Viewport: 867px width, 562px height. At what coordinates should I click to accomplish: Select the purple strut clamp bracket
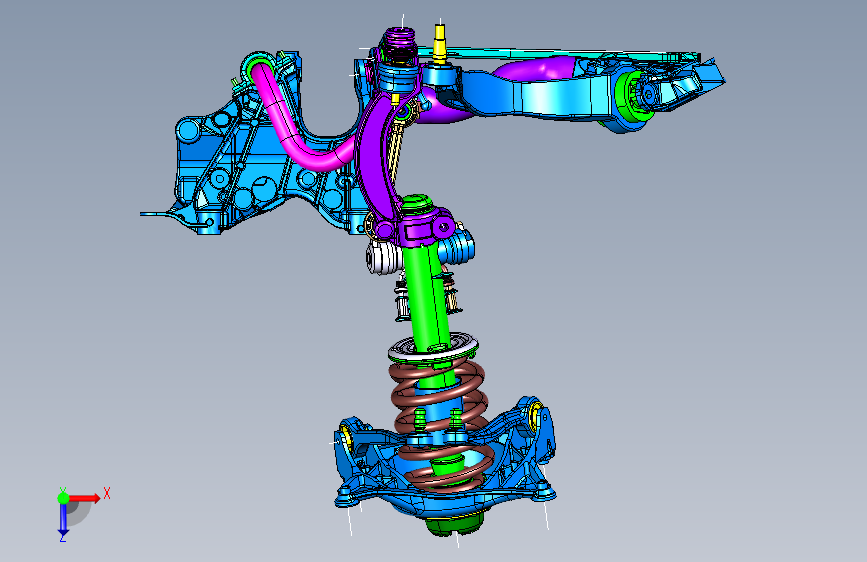pos(420,227)
